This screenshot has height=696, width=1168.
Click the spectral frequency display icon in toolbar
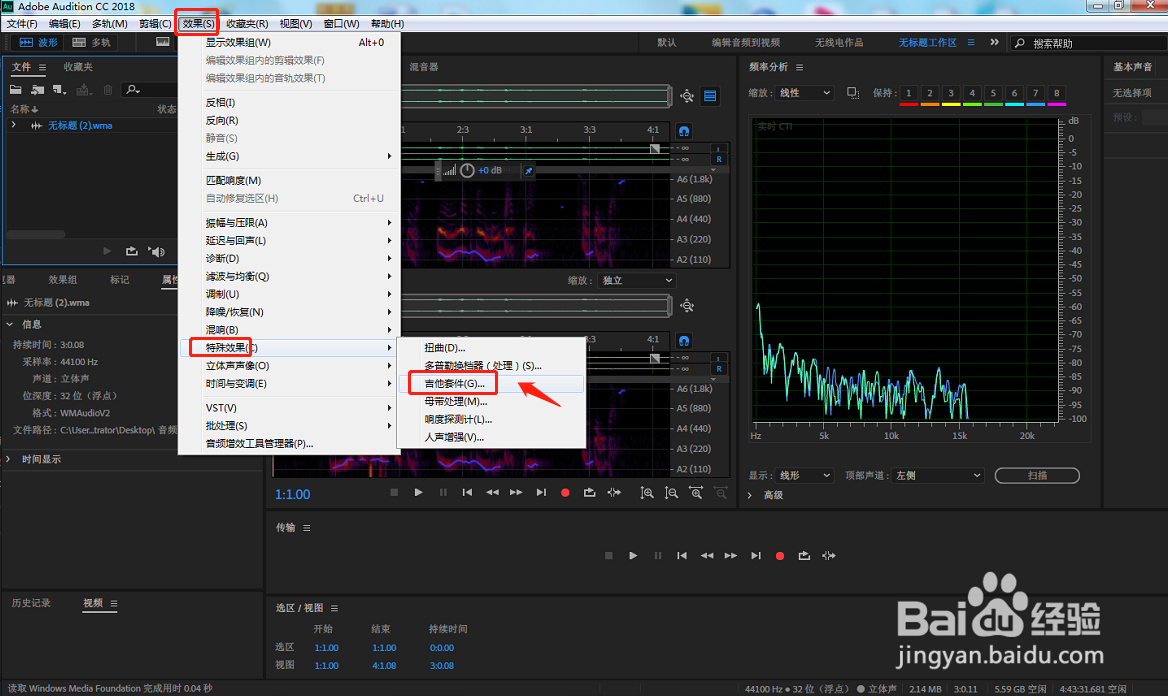click(162, 42)
